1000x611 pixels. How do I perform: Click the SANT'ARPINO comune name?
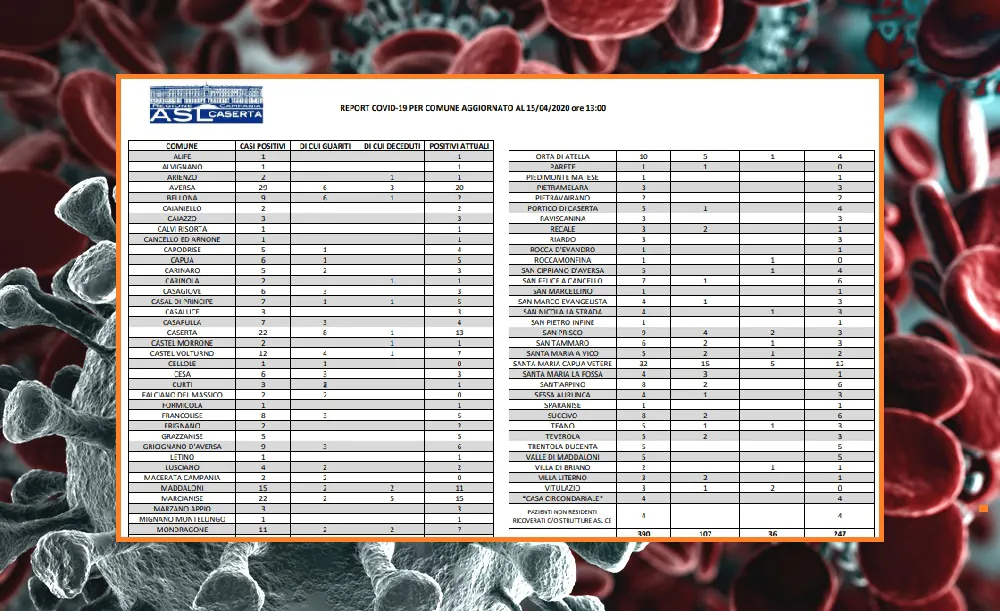pyautogui.click(x=562, y=385)
